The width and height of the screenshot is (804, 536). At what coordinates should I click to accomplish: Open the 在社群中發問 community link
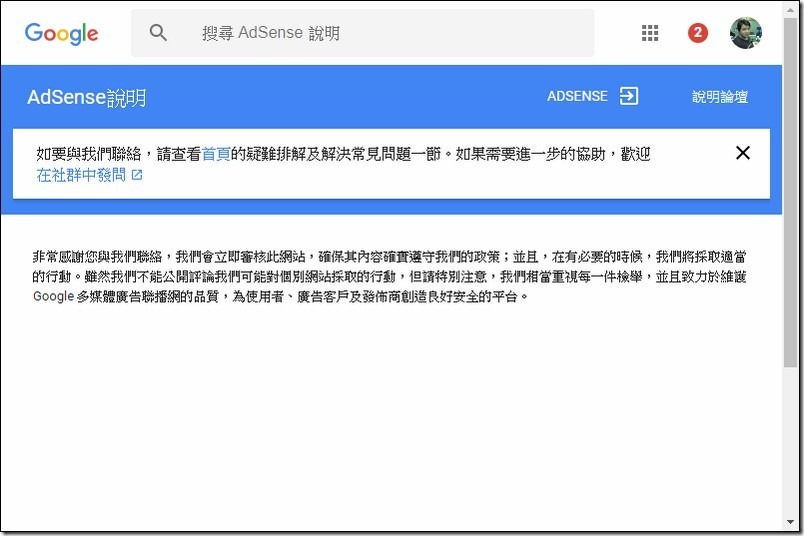click(81, 175)
